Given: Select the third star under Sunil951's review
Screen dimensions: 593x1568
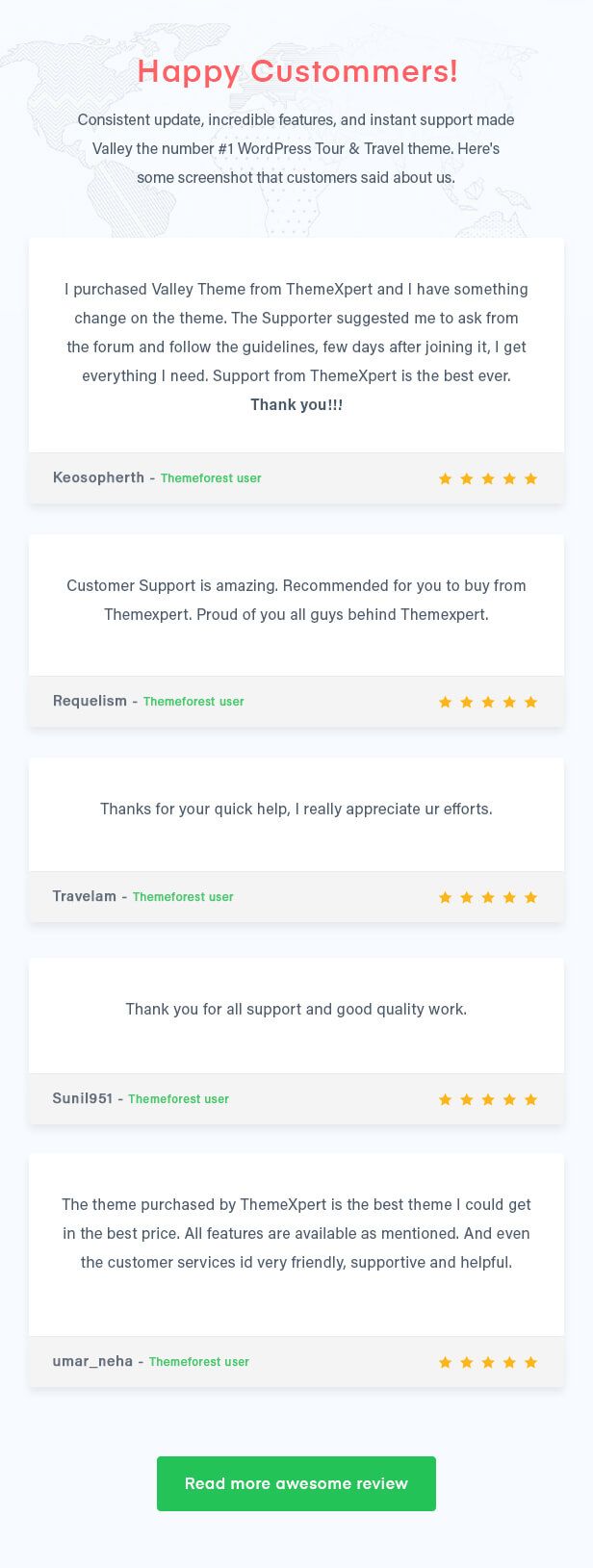Looking at the screenshot, I should (488, 1098).
